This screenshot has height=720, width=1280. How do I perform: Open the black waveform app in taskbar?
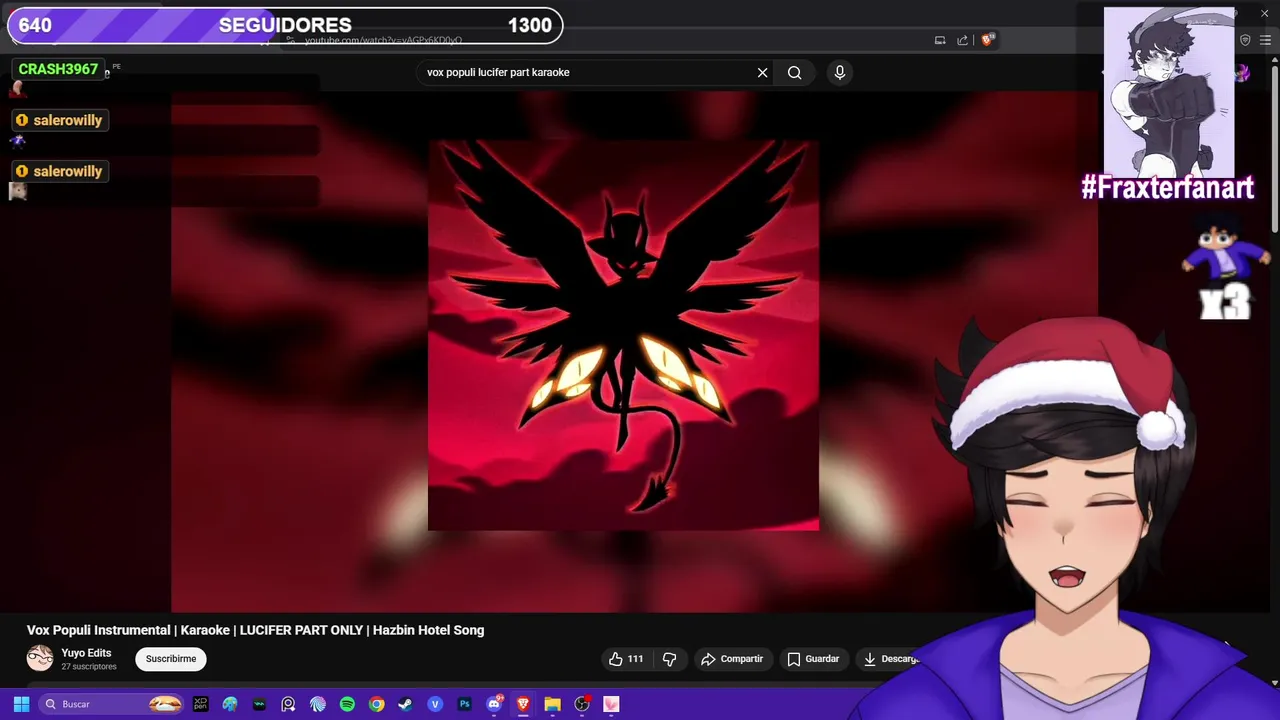(259, 704)
